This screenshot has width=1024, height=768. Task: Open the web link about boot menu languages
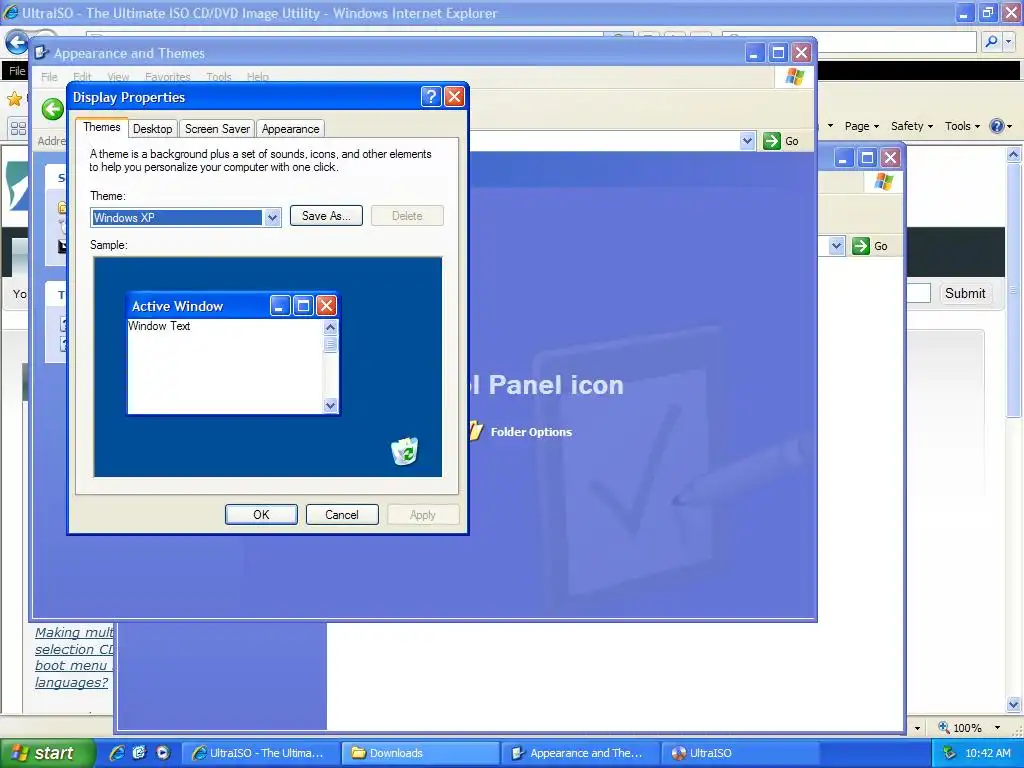pos(72,658)
